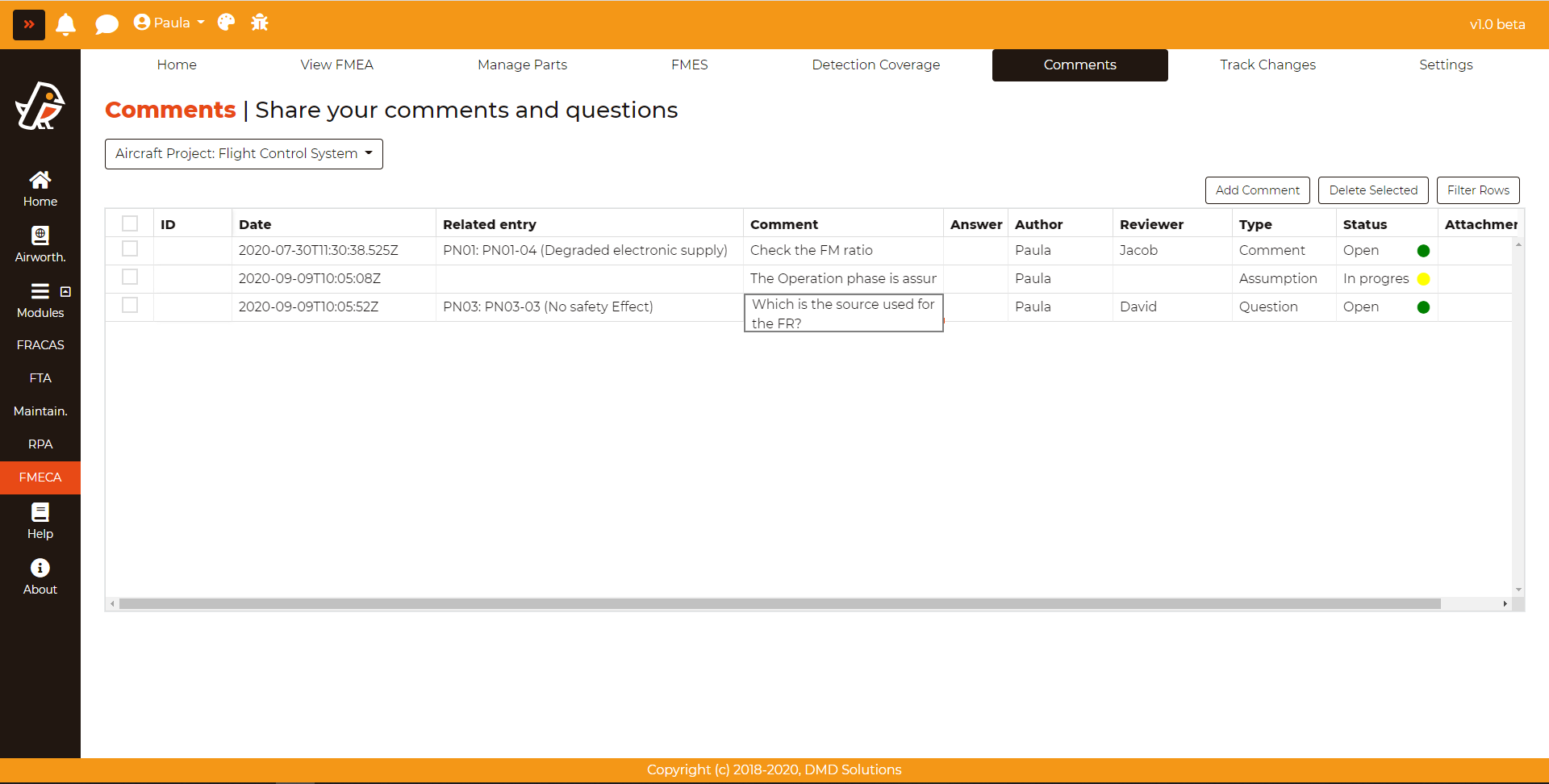The height and width of the screenshot is (784, 1549).
Task: Click the horizontal scrollbar of the table
Action: (779, 603)
